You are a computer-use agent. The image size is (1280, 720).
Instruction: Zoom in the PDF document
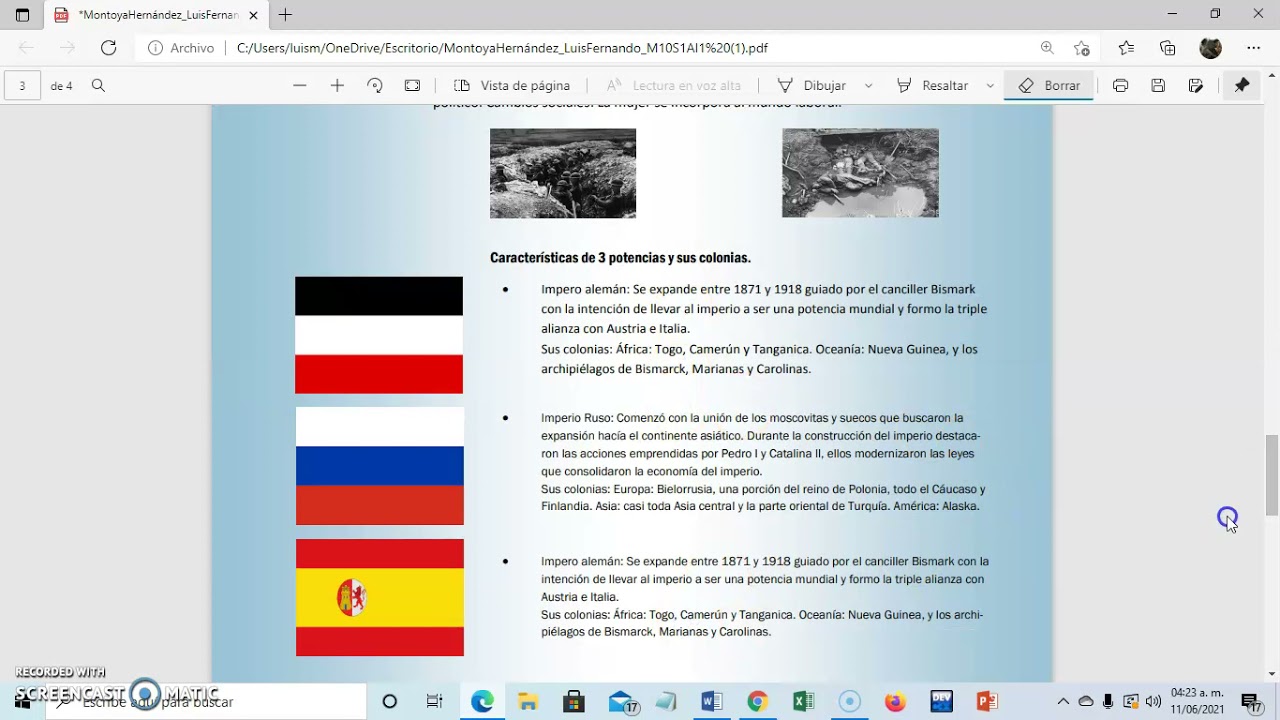tap(337, 86)
